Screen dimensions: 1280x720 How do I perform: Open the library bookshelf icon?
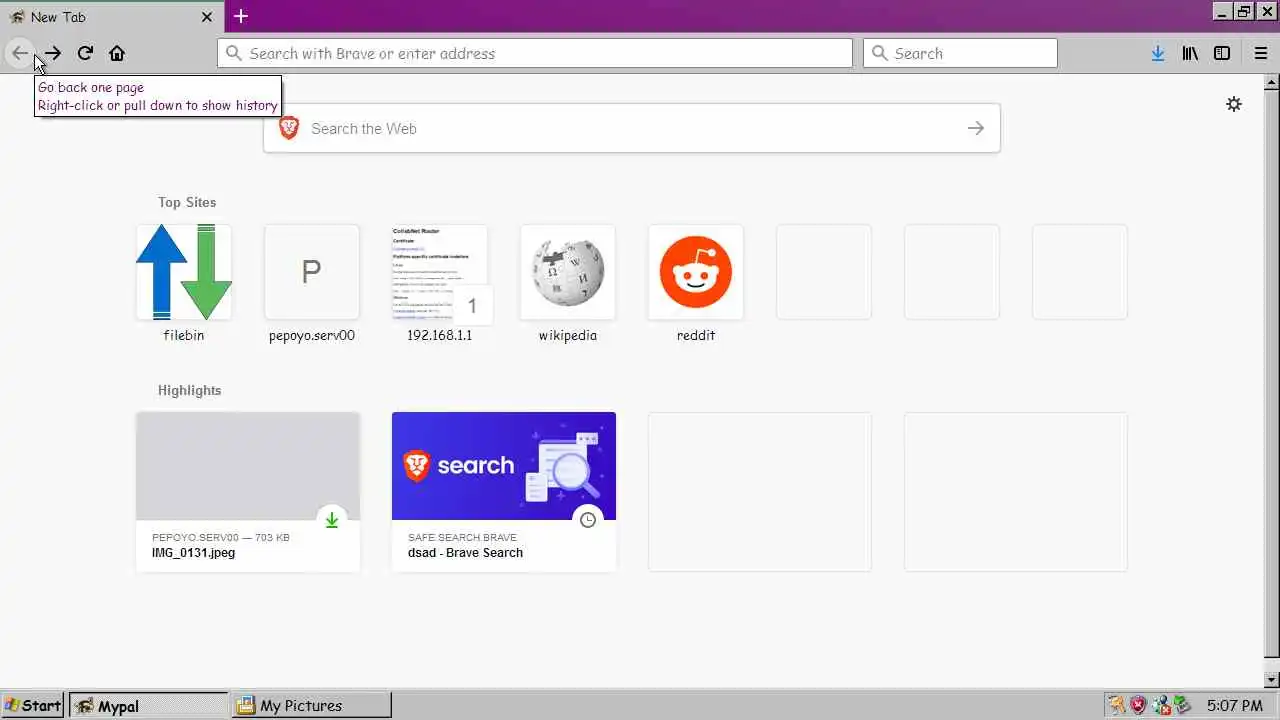(x=1190, y=53)
